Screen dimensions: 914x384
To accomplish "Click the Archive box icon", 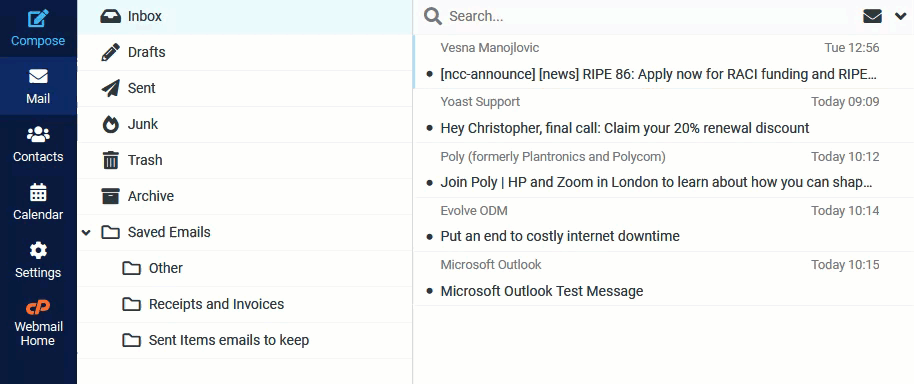I will pyautogui.click(x=110, y=196).
